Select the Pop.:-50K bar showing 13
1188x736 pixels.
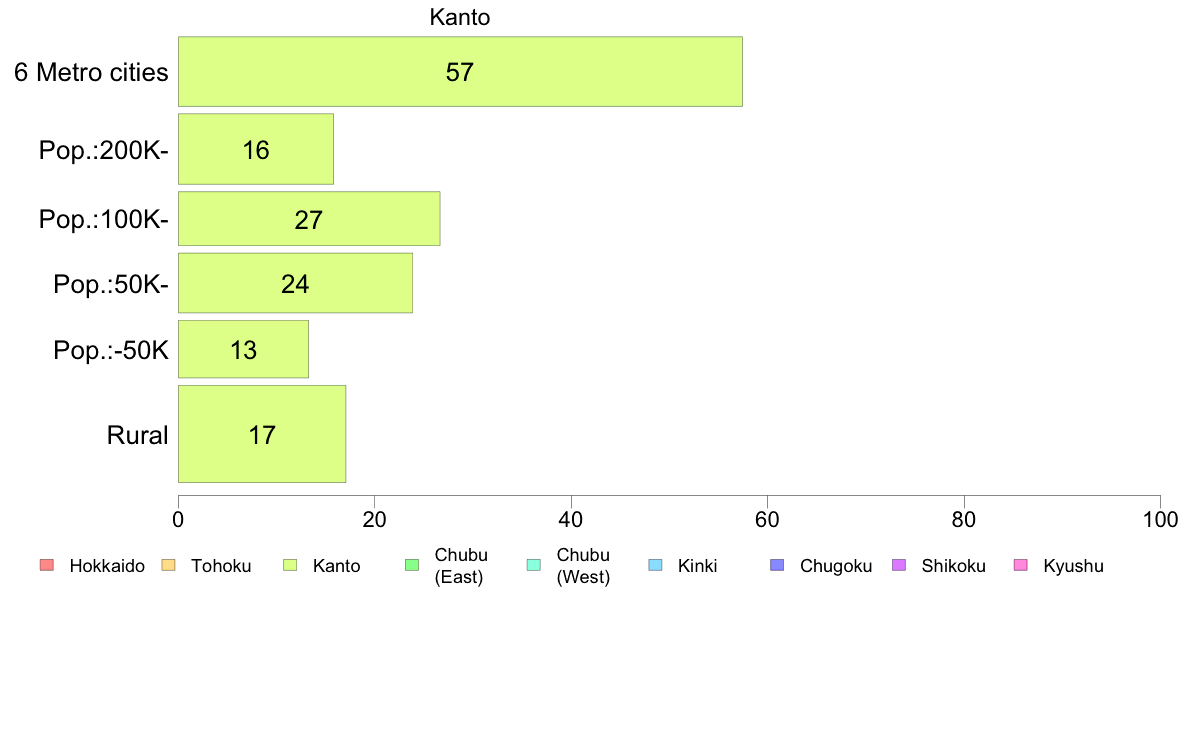[x=243, y=349]
